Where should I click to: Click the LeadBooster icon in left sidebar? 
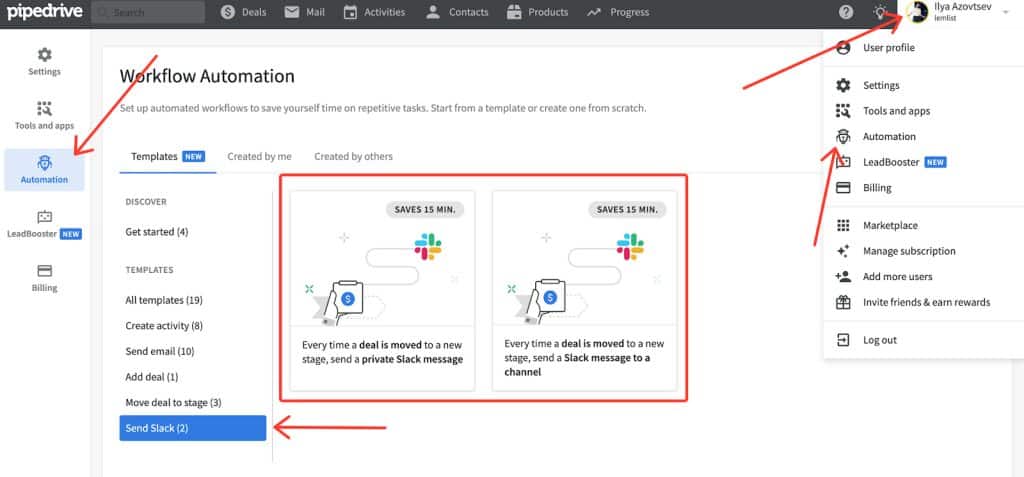(x=44, y=217)
